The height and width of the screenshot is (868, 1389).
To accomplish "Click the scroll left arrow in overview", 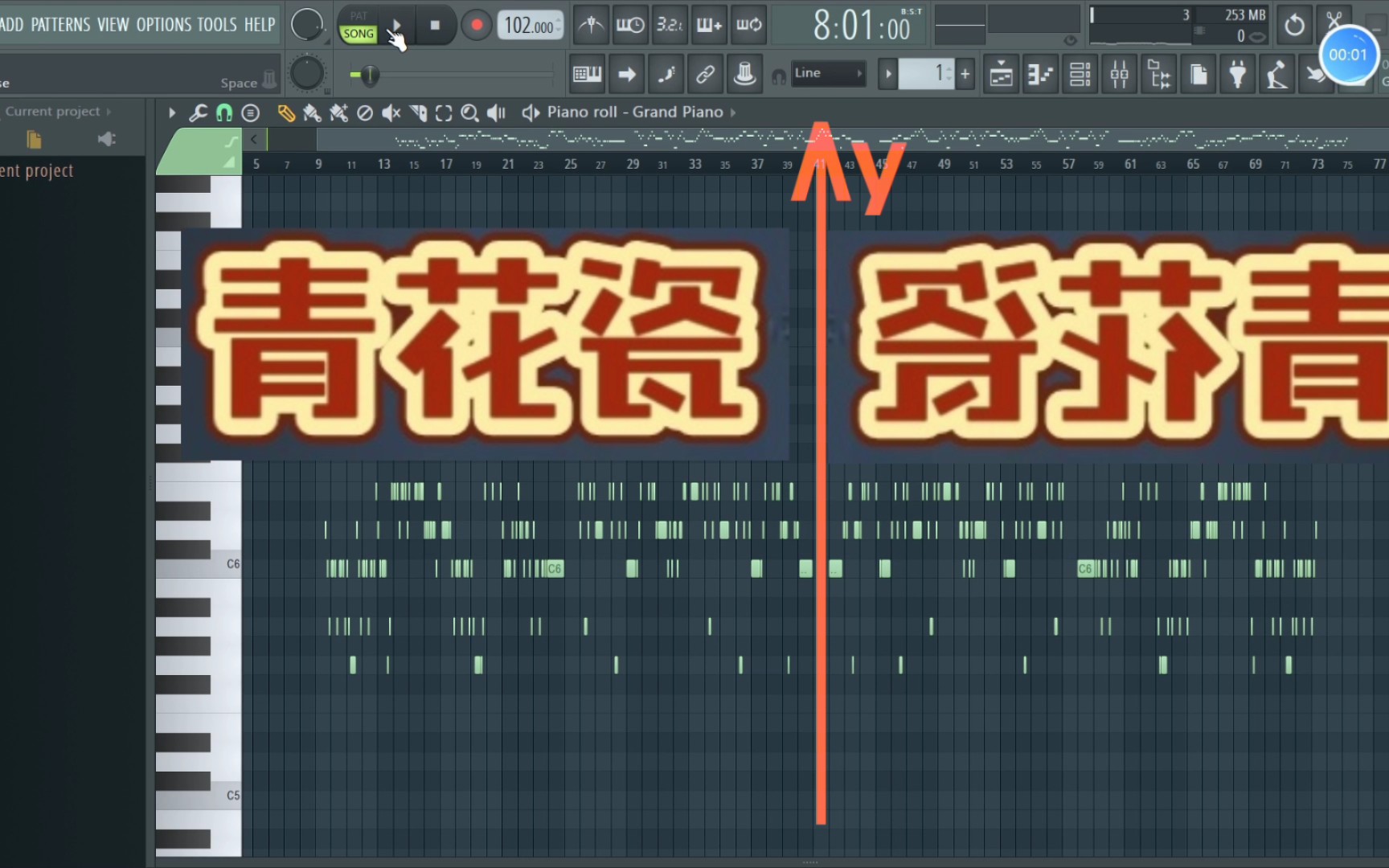I will 254,140.
